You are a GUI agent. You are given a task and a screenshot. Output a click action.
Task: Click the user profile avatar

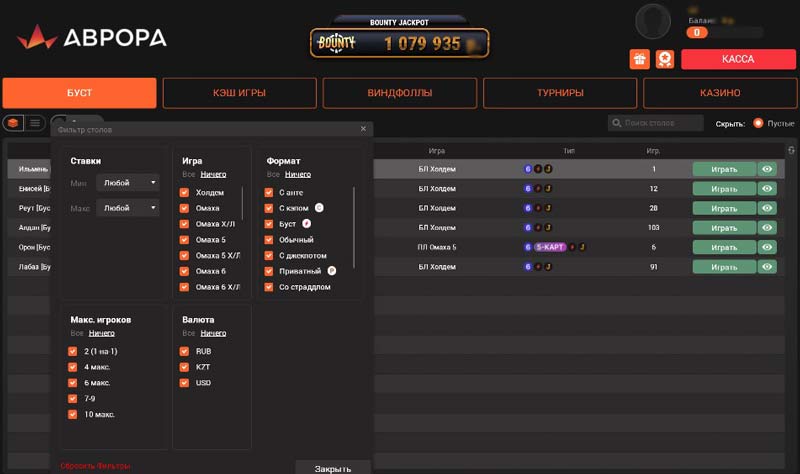click(653, 21)
